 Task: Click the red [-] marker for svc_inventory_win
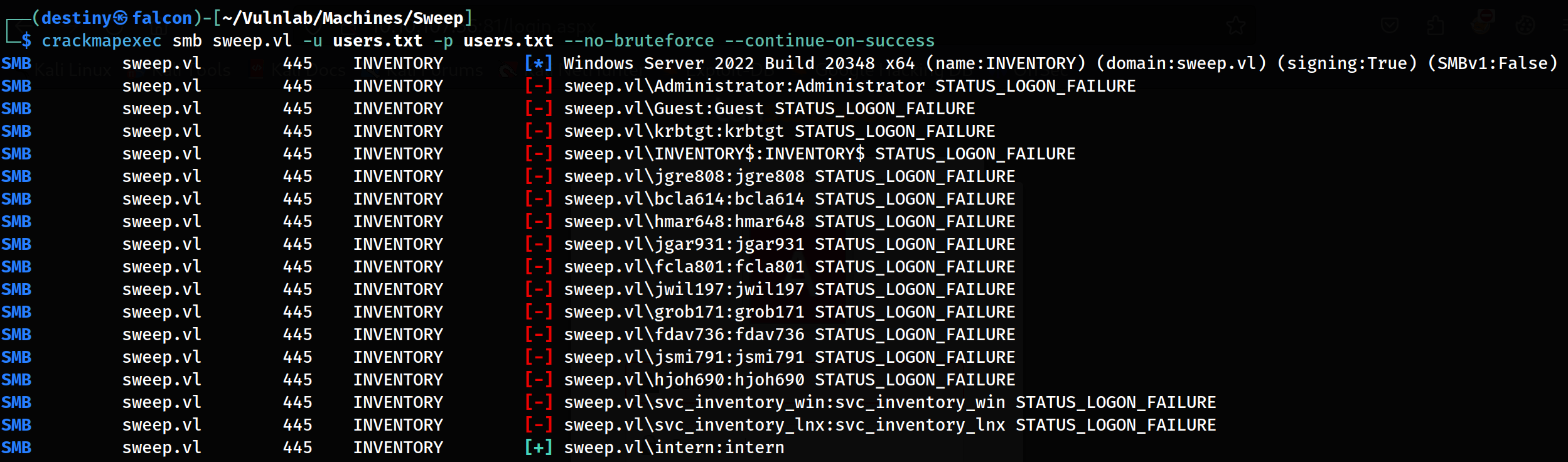click(x=539, y=402)
